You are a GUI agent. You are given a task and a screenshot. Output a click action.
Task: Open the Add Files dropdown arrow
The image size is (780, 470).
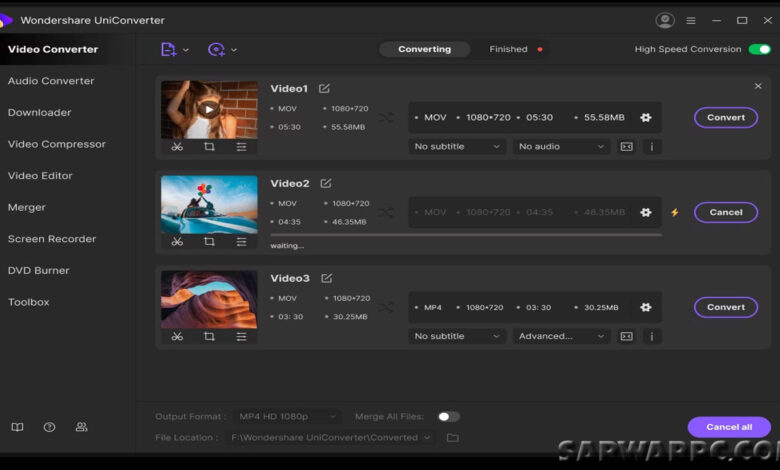coord(186,50)
